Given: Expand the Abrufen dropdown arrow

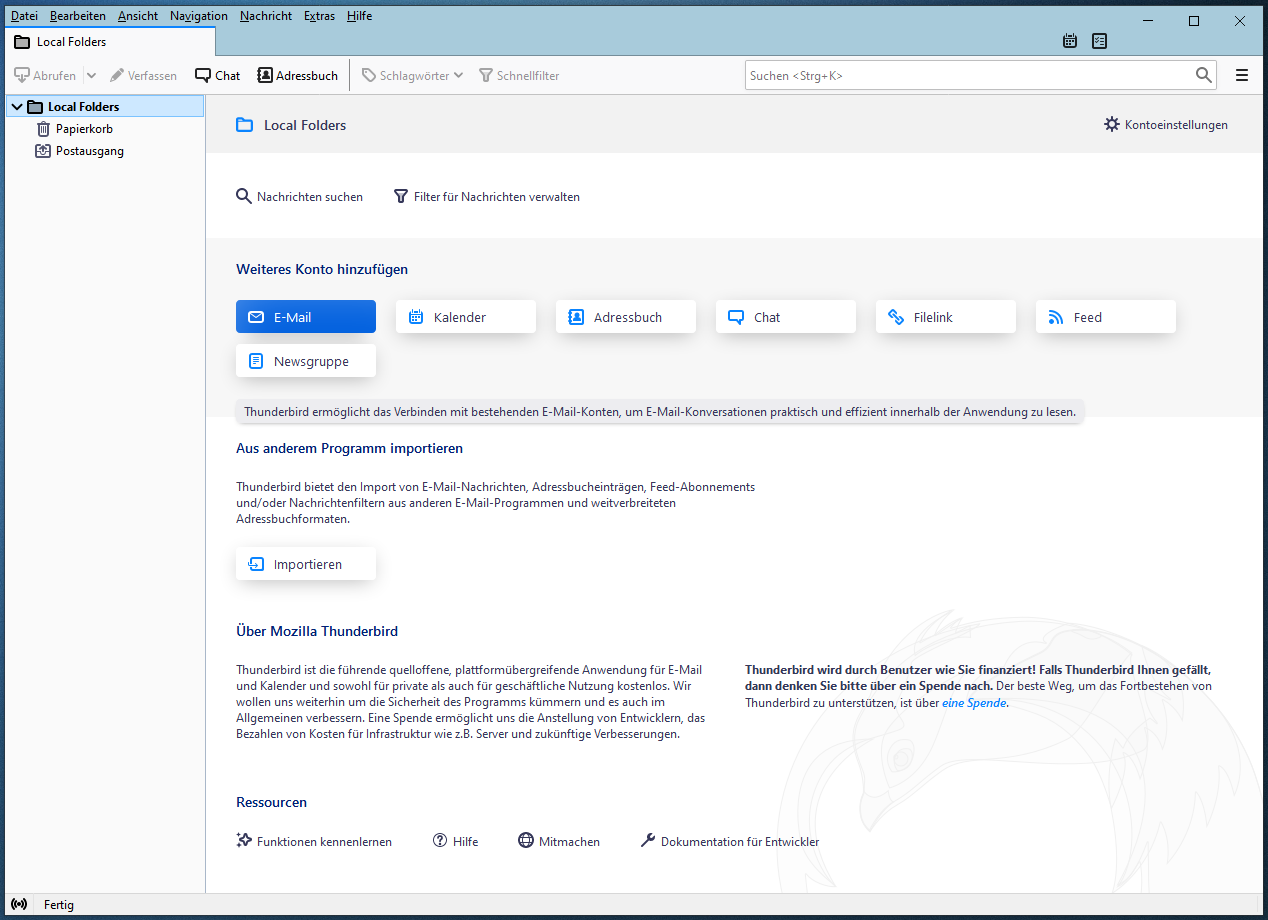Looking at the screenshot, I should click(91, 75).
